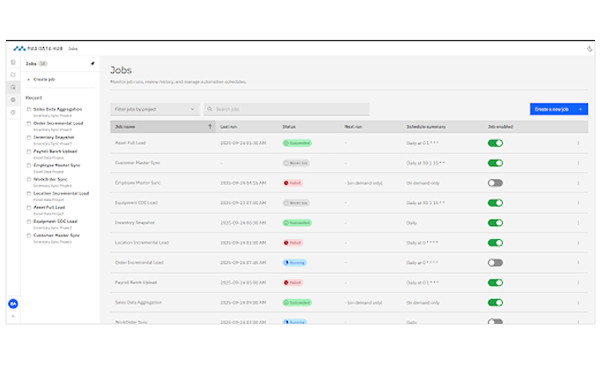Click job icon beside Payroll Batch Upload recent

(29, 152)
